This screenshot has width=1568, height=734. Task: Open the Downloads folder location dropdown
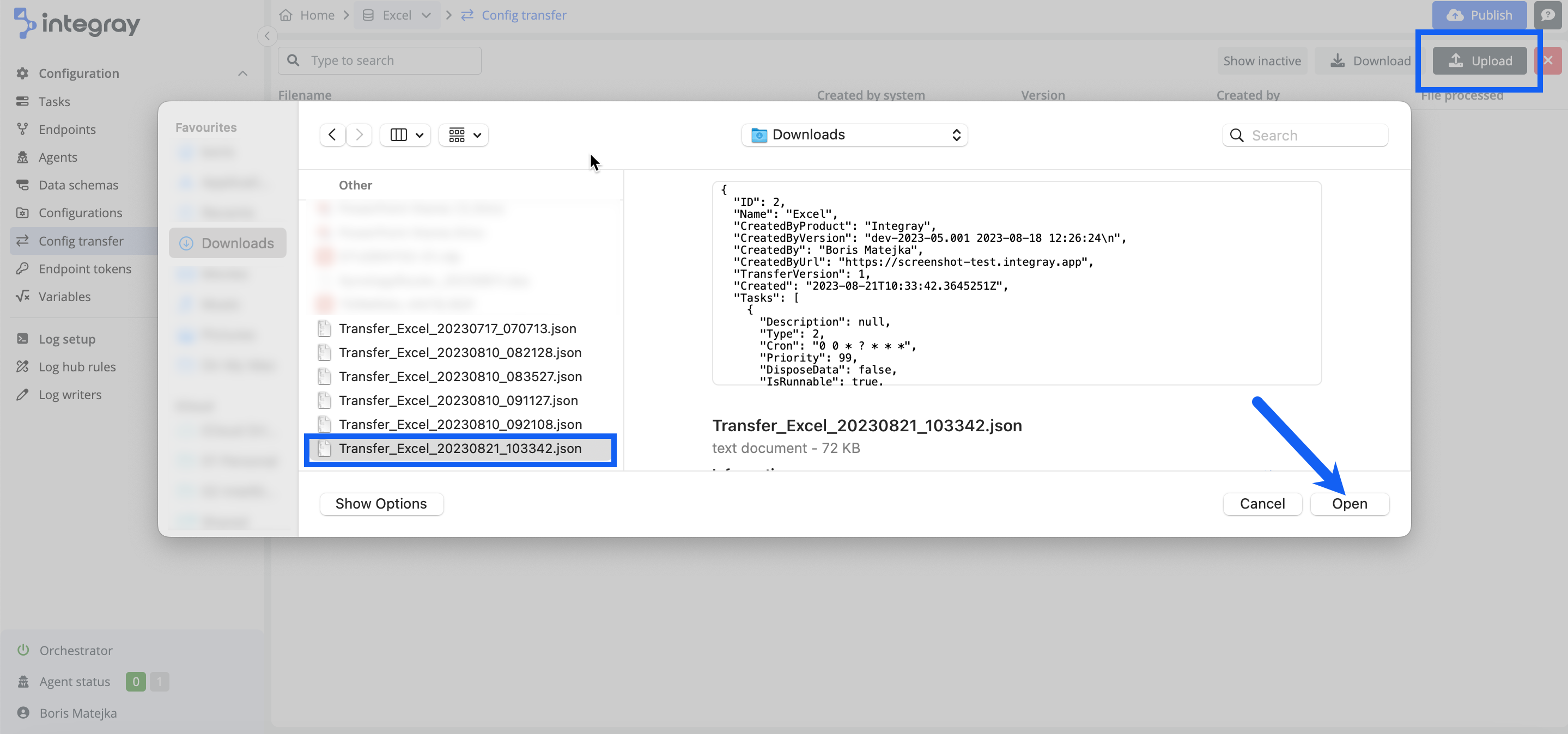click(854, 134)
